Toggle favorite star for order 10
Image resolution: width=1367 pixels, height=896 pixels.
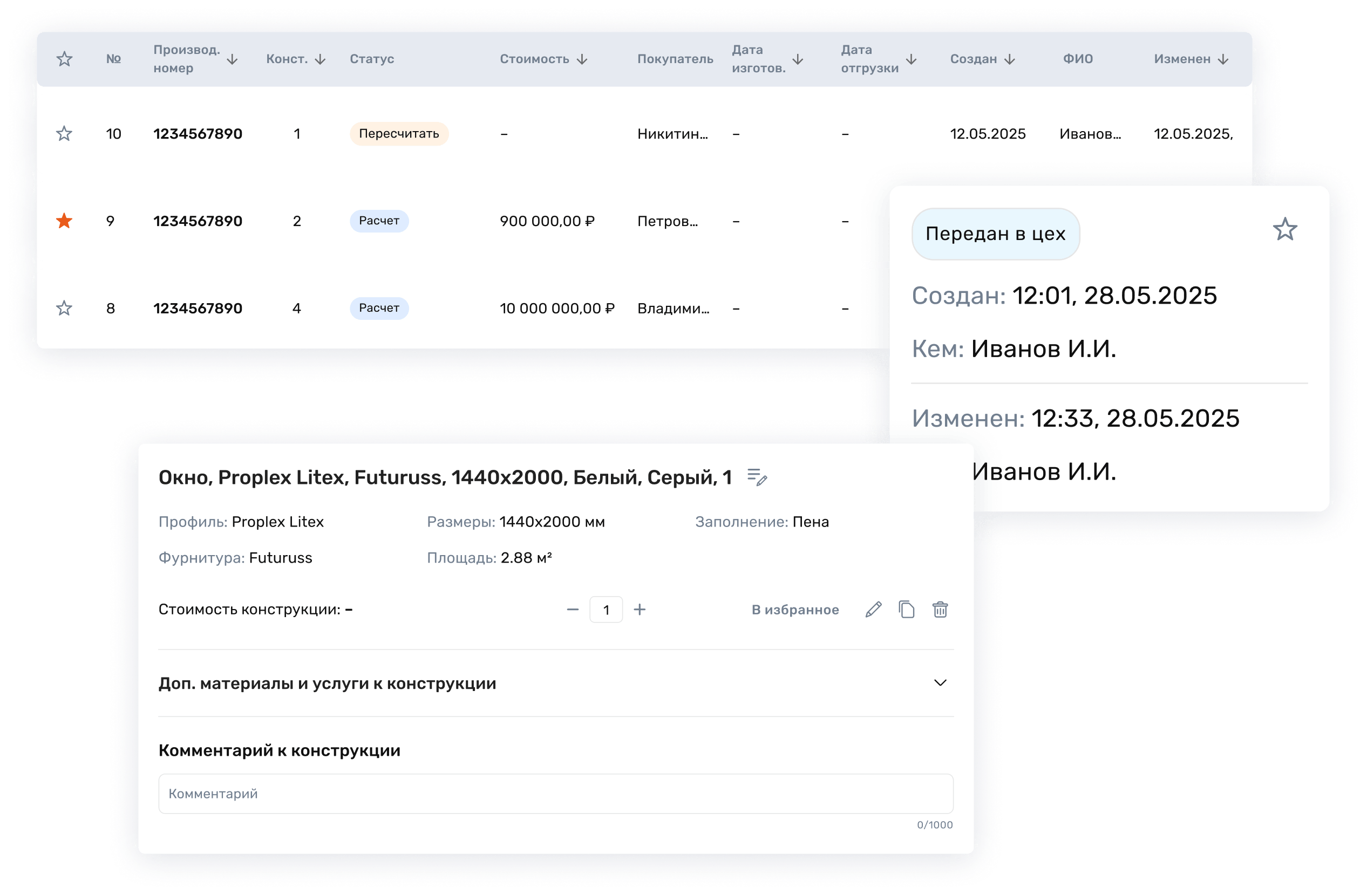point(64,134)
